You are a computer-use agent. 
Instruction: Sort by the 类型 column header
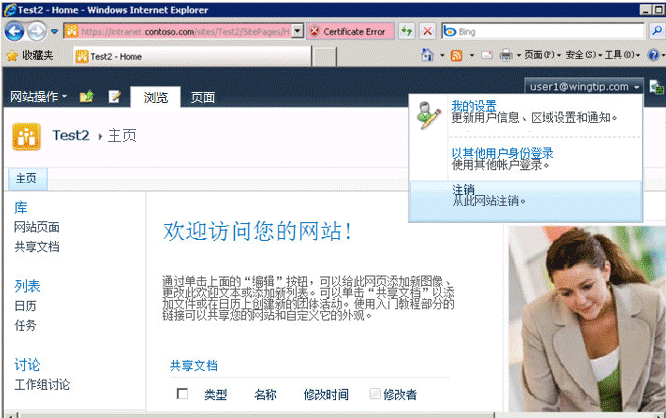[x=215, y=395]
